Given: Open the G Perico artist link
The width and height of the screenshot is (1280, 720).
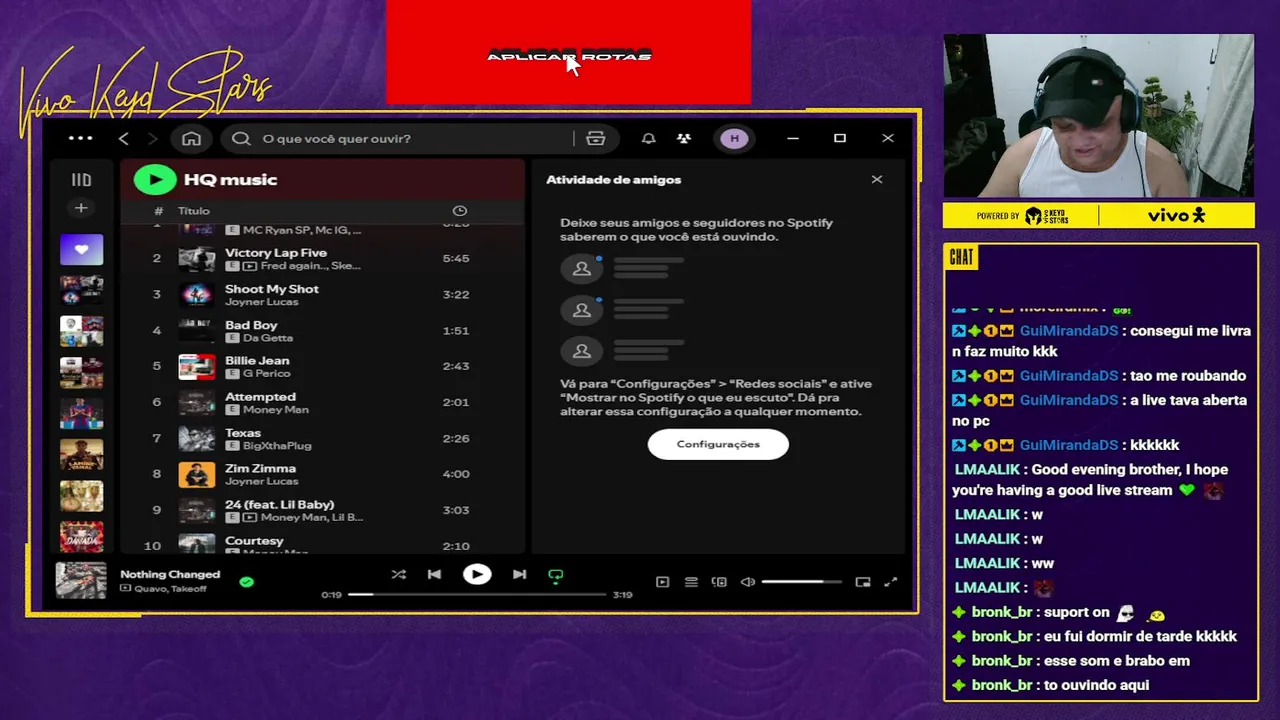Looking at the screenshot, I should click(266, 374).
